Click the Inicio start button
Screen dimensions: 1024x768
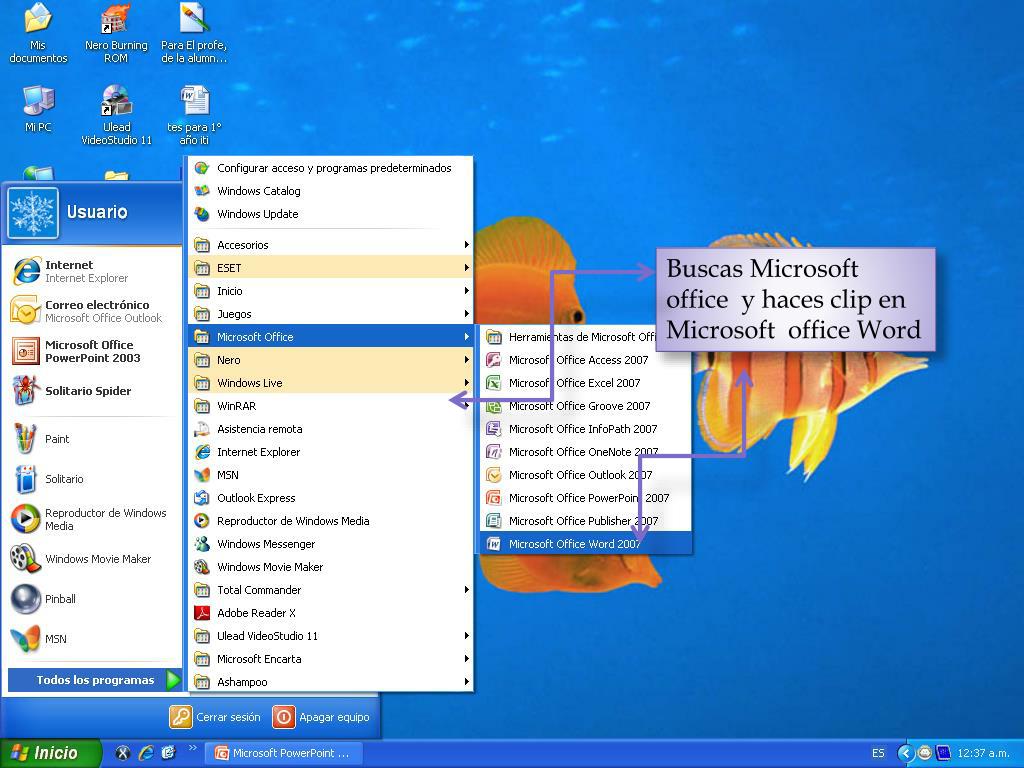pos(50,753)
